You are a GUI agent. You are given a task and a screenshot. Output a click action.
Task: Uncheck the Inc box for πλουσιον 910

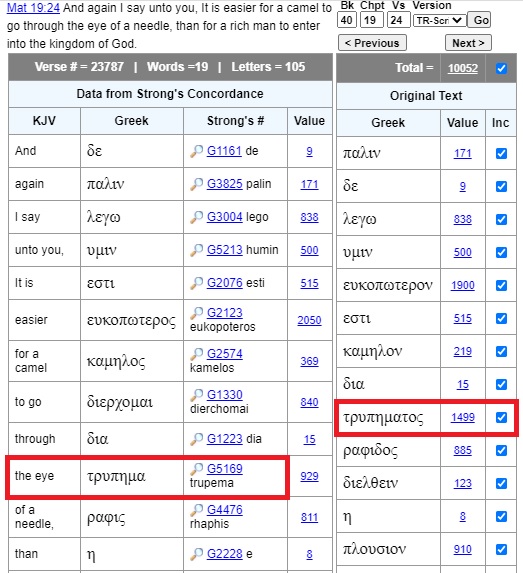[501, 549]
